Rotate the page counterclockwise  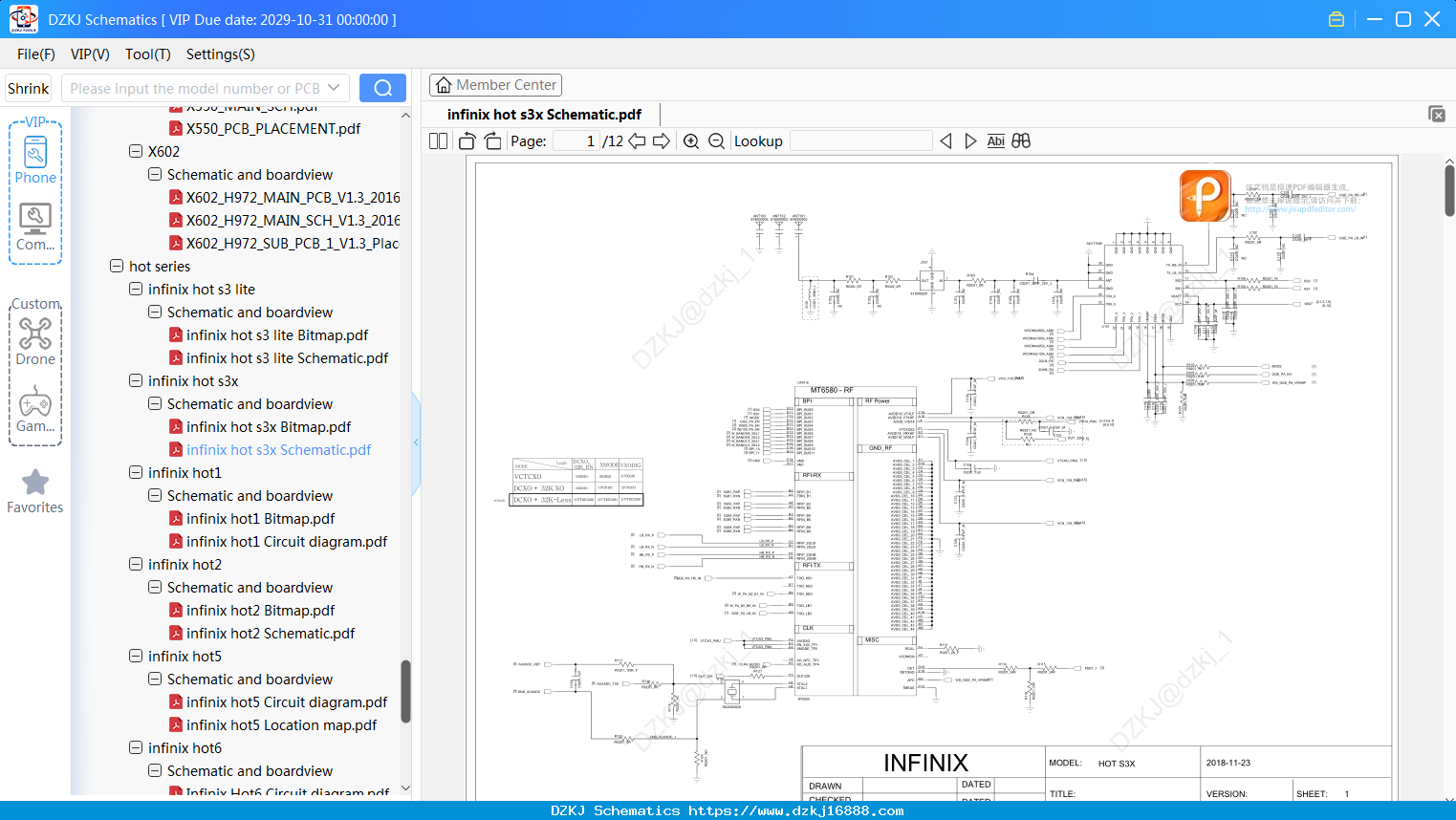point(467,140)
